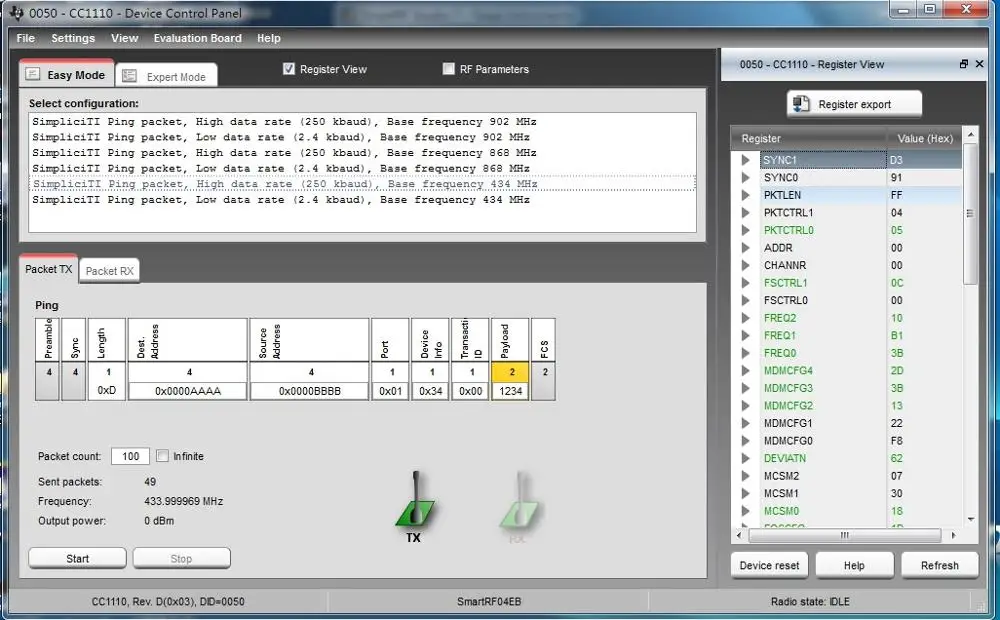Click the Register export document icon

pyautogui.click(x=801, y=104)
